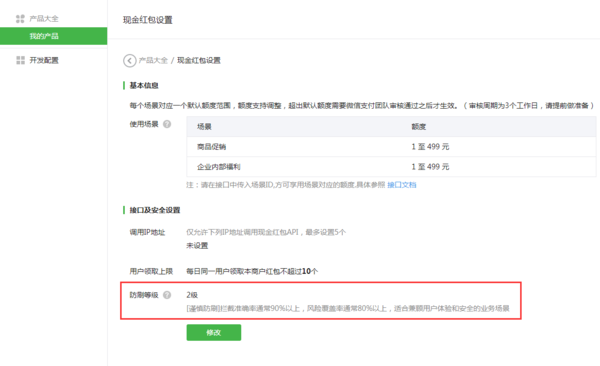Click the 商品促销 table cell

[211, 147]
